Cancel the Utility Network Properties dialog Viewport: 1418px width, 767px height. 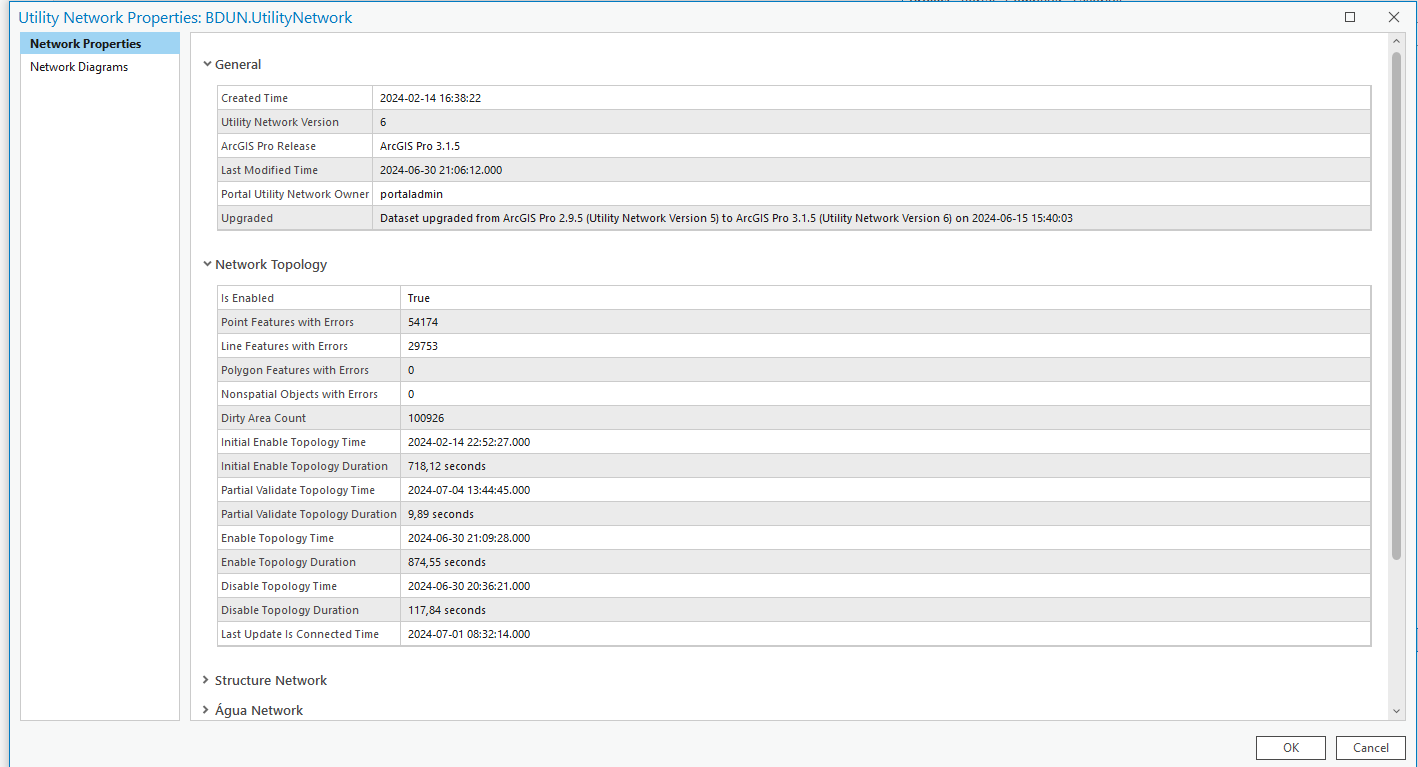pos(1371,747)
